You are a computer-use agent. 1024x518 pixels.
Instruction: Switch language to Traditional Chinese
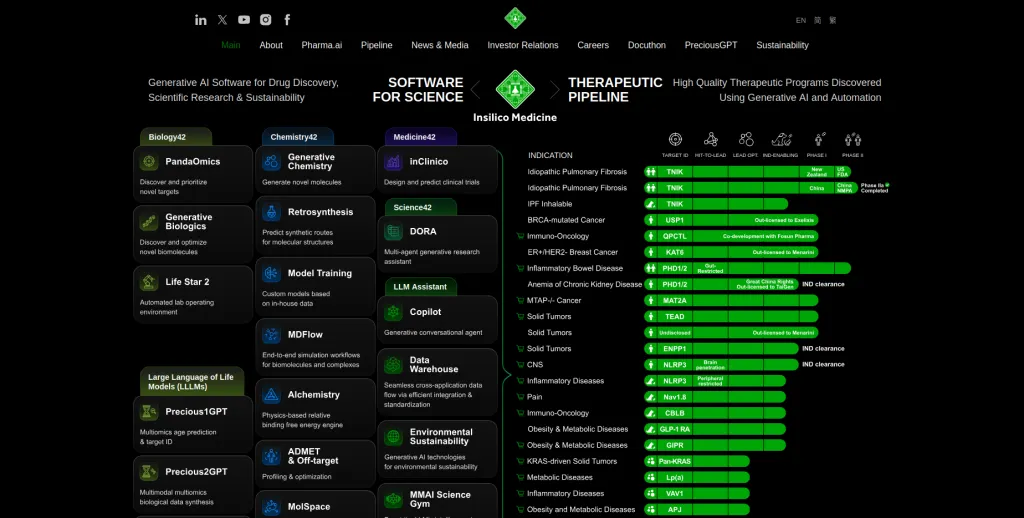point(833,20)
